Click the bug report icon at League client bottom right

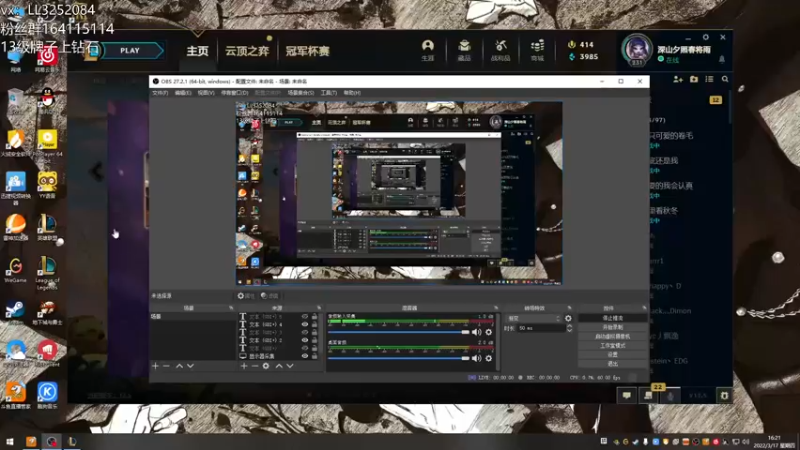tap(724, 395)
